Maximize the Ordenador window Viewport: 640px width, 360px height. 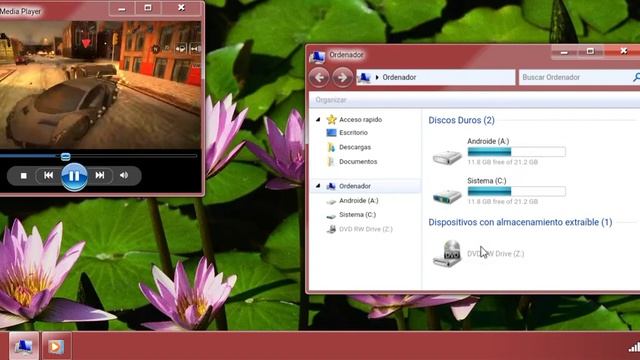pyautogui.click(x=590, y=52)
